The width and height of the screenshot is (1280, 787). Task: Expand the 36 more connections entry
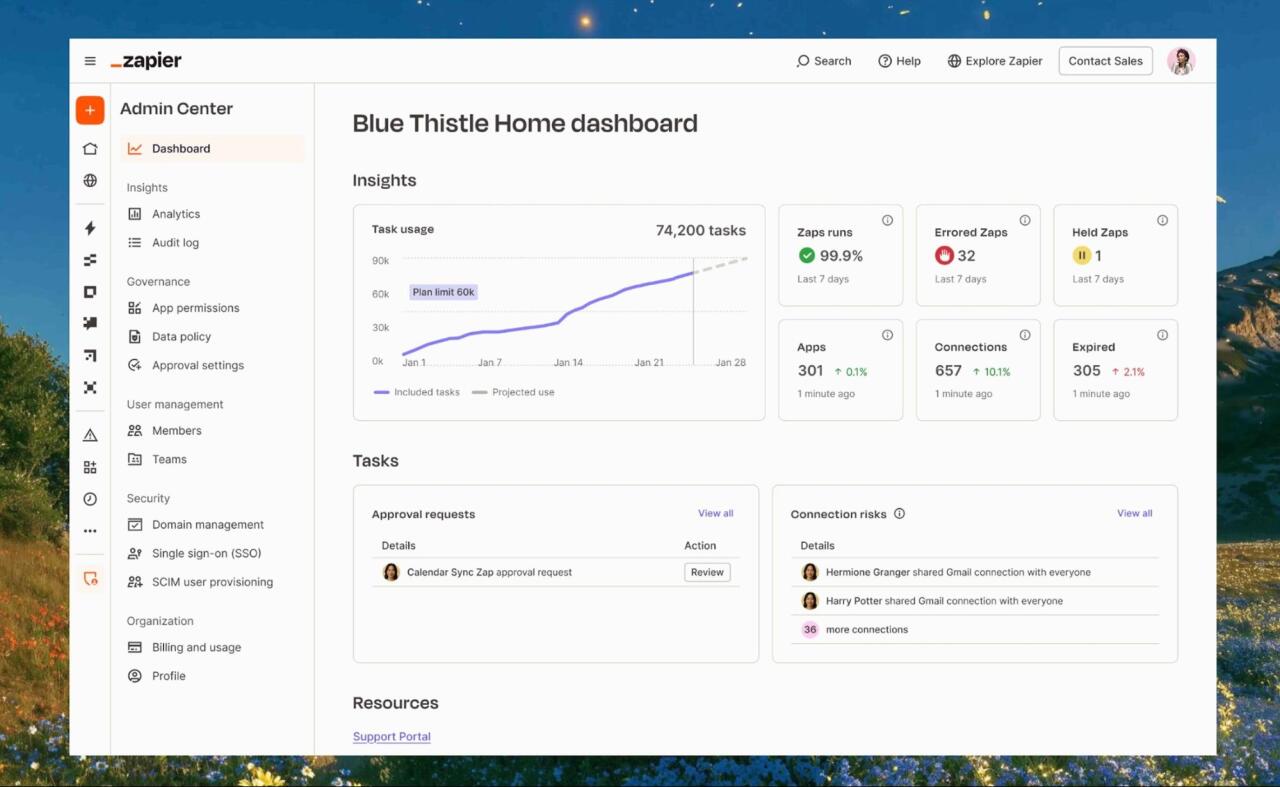[x=866, y=629]
